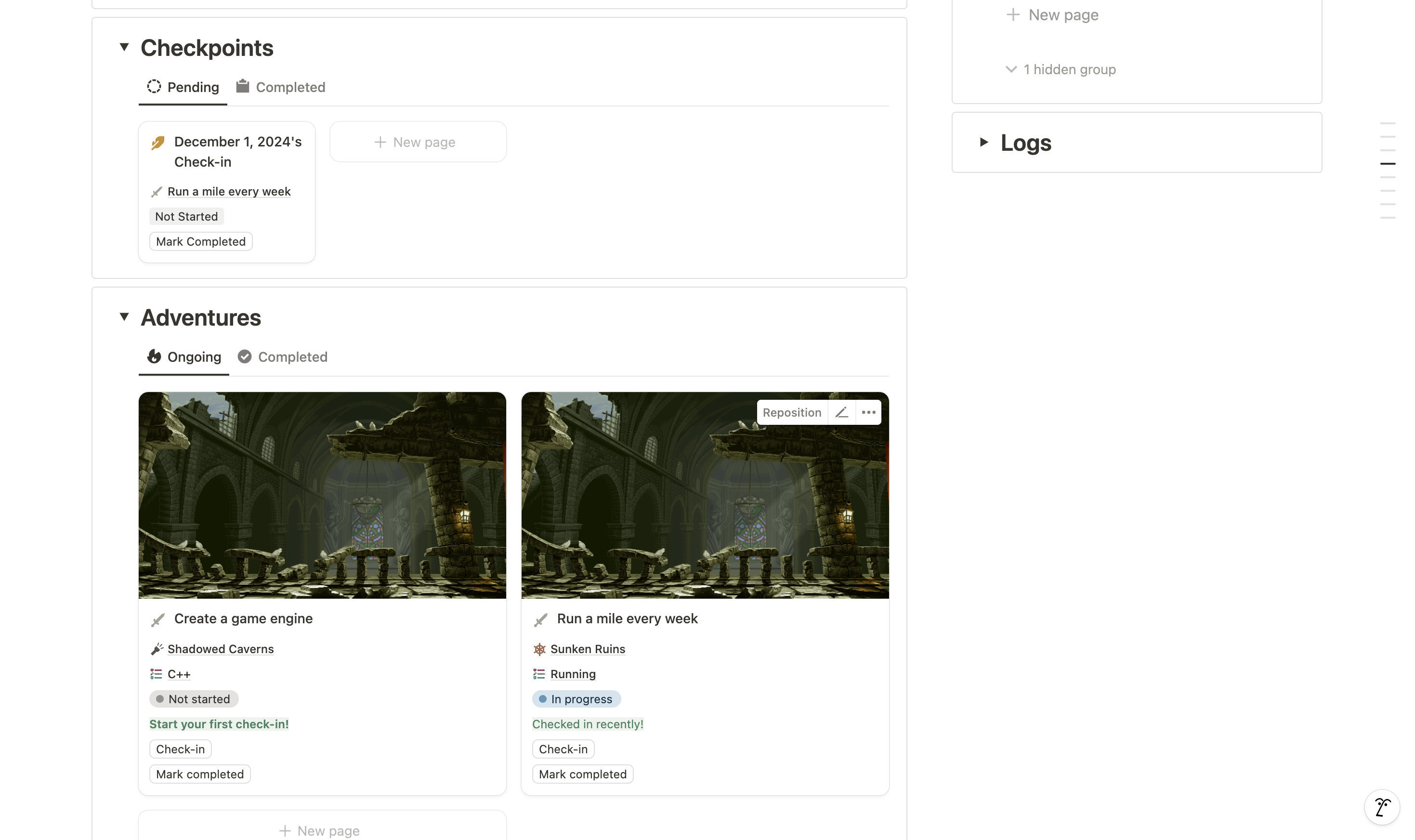Collapse the Checkpoints section
The width and height of the screenshot is (1415, 840).
click(x=125, y=47)
